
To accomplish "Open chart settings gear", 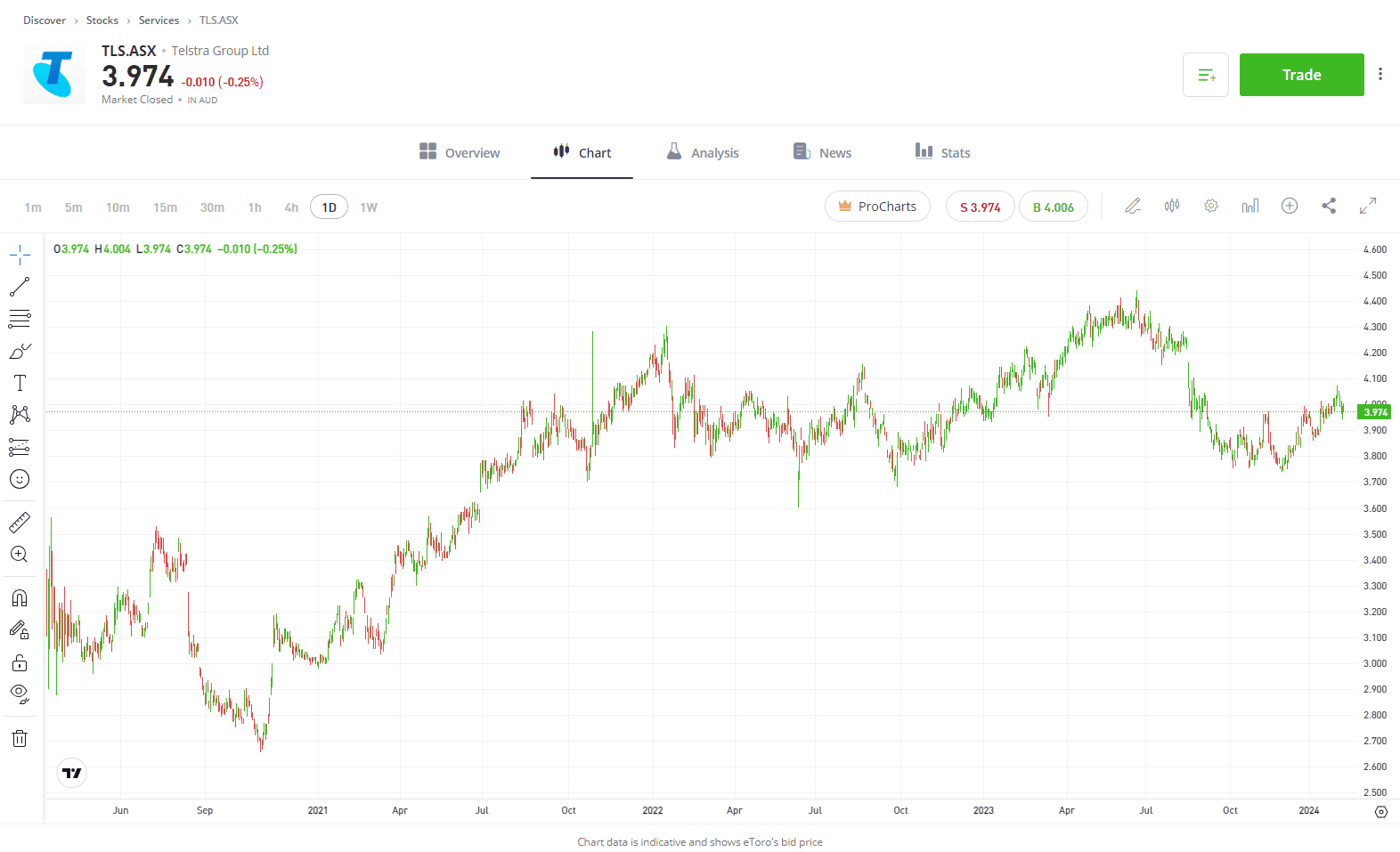I will click(1211, 207).
